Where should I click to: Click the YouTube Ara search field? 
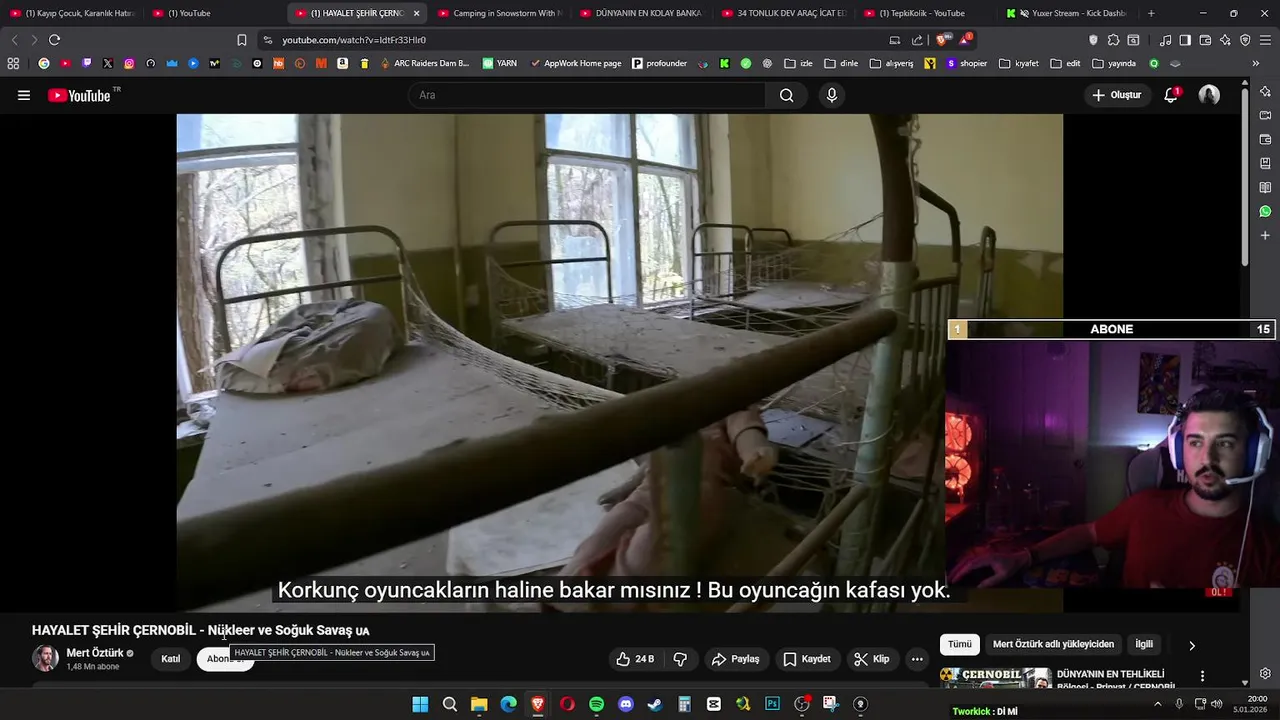(587, 95)
